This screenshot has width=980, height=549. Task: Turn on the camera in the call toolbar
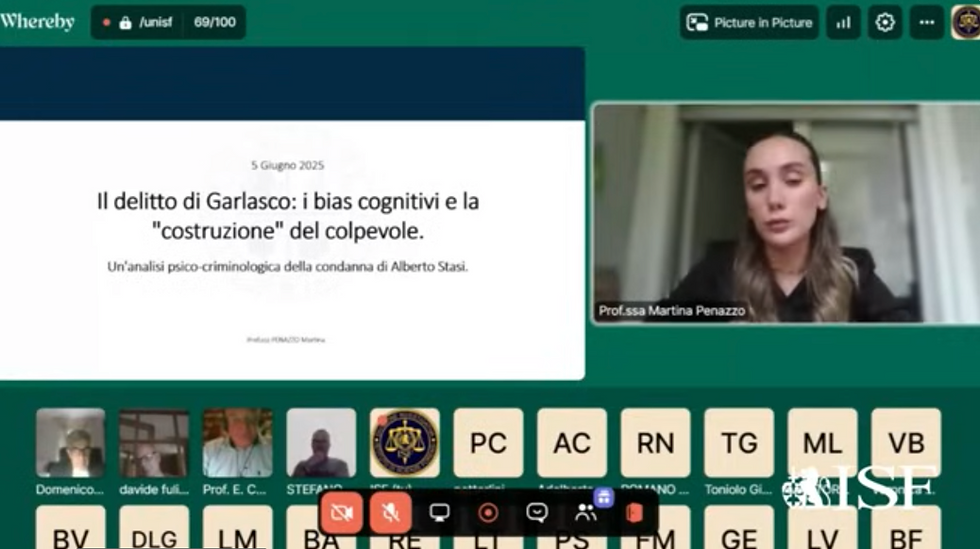[x=341, y=513]
